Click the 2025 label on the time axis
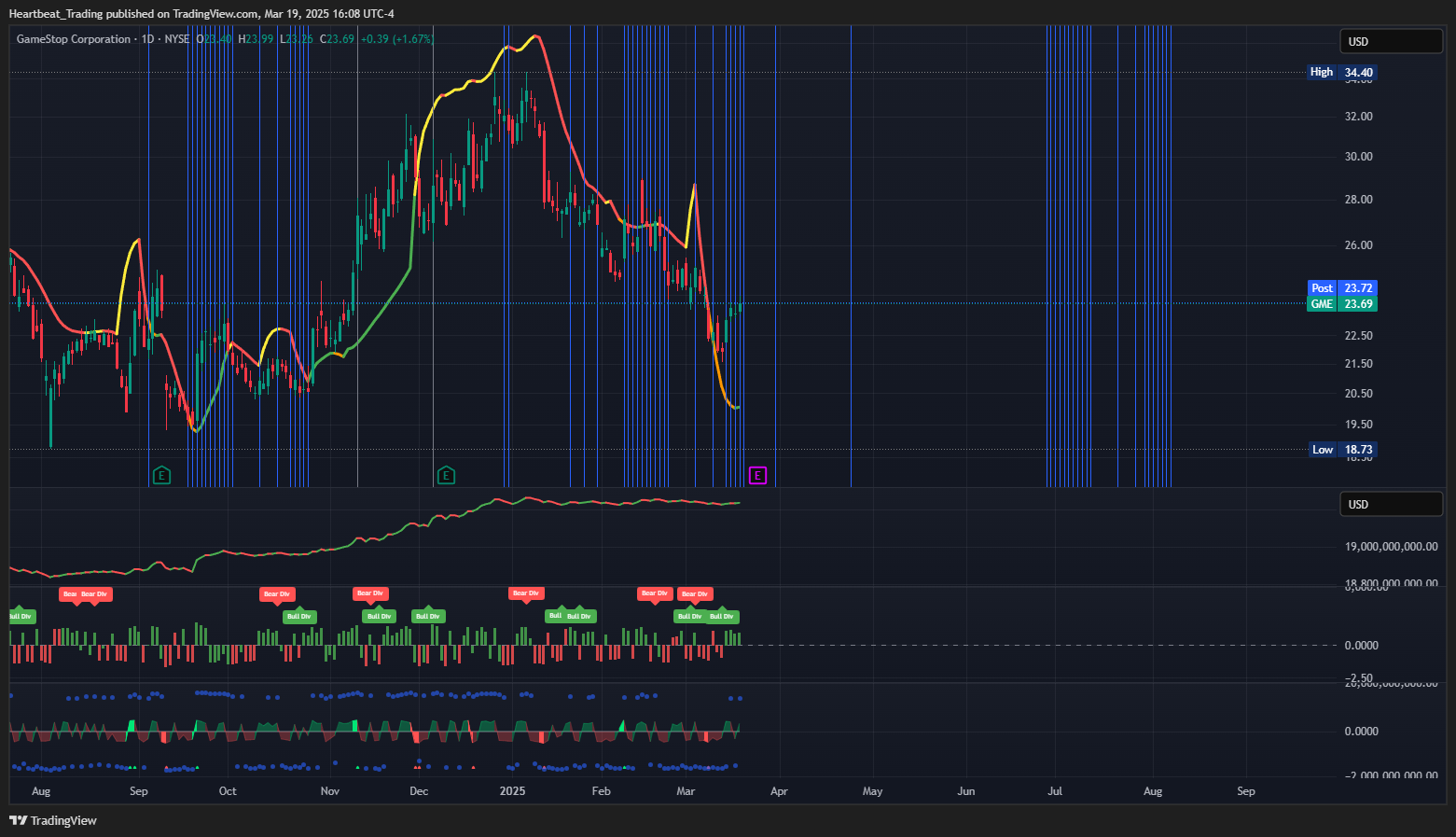The height and width of the screenshot is (837, 1456). click(x=512, y=791)
